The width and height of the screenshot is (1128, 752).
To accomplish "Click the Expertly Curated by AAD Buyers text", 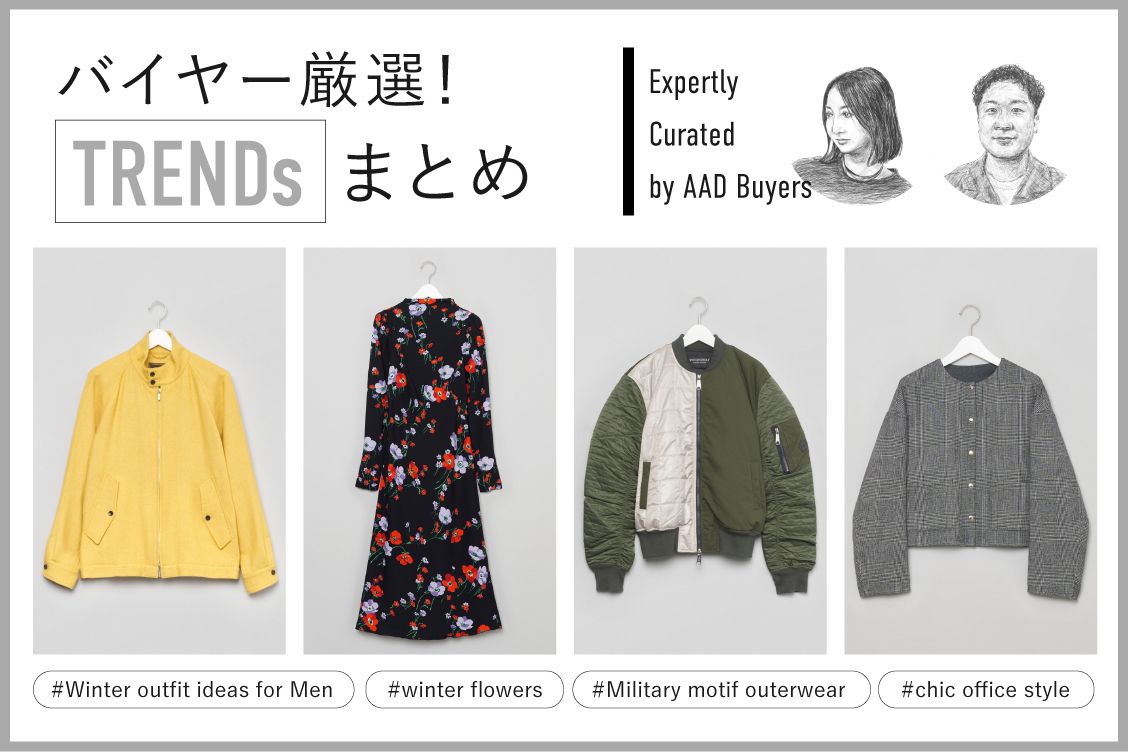I will 729,135.
